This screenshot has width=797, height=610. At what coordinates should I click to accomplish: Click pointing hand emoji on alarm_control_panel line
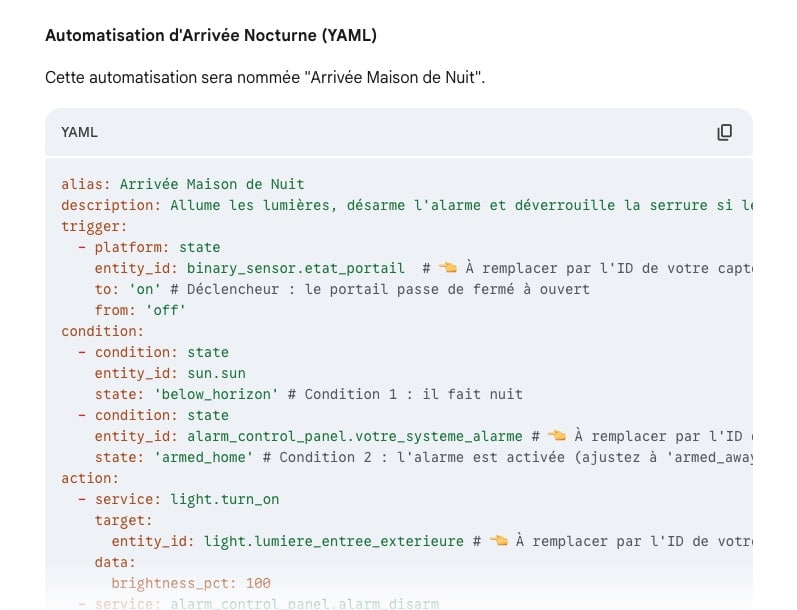[x=557, y=436]
